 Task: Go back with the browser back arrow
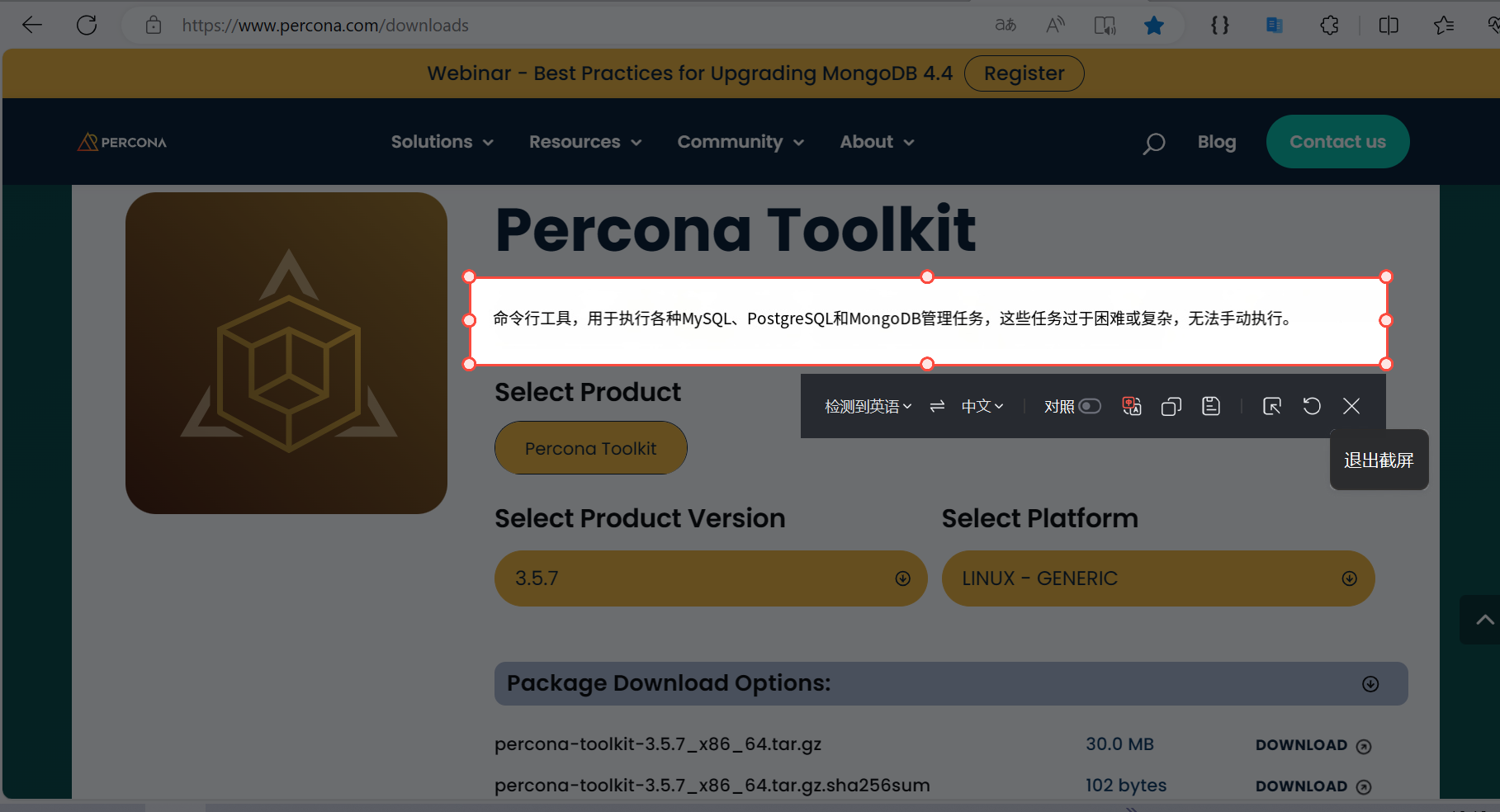(31, 25)
